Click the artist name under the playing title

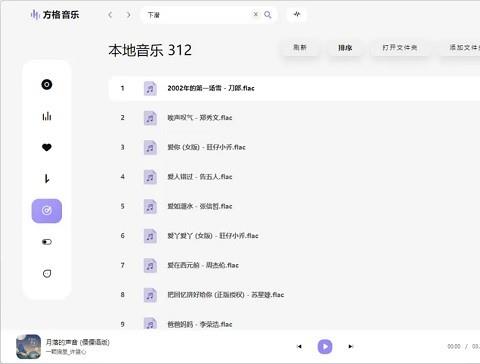(66, 352)
